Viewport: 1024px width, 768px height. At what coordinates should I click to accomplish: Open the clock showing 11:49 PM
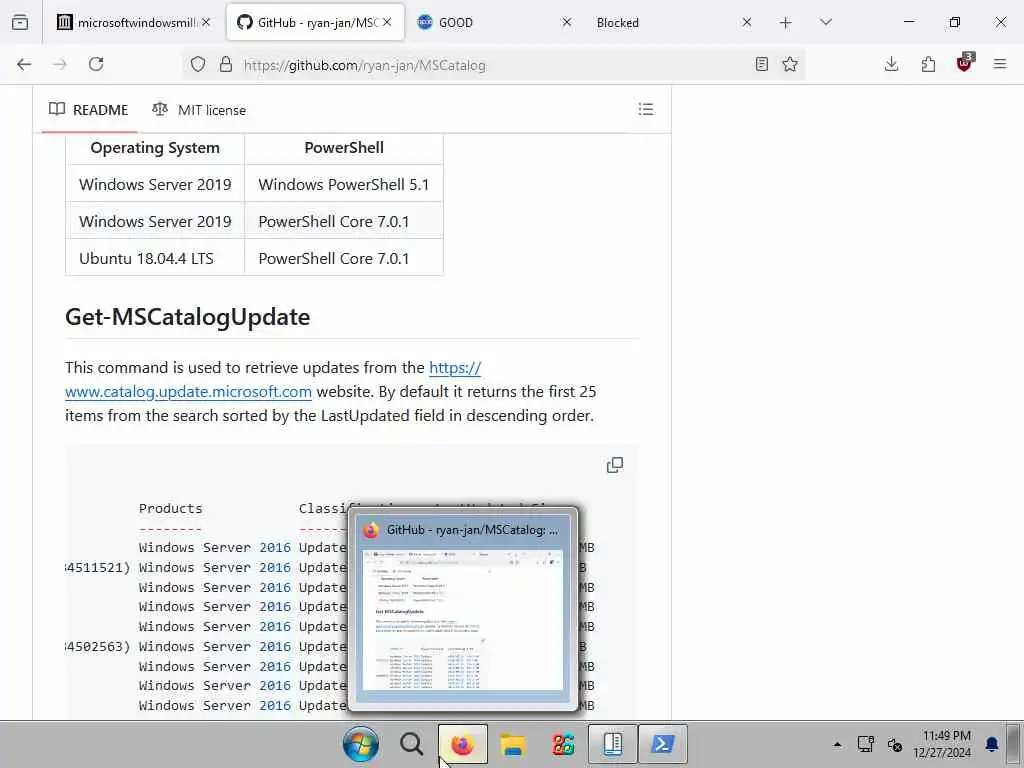[942, 744]
